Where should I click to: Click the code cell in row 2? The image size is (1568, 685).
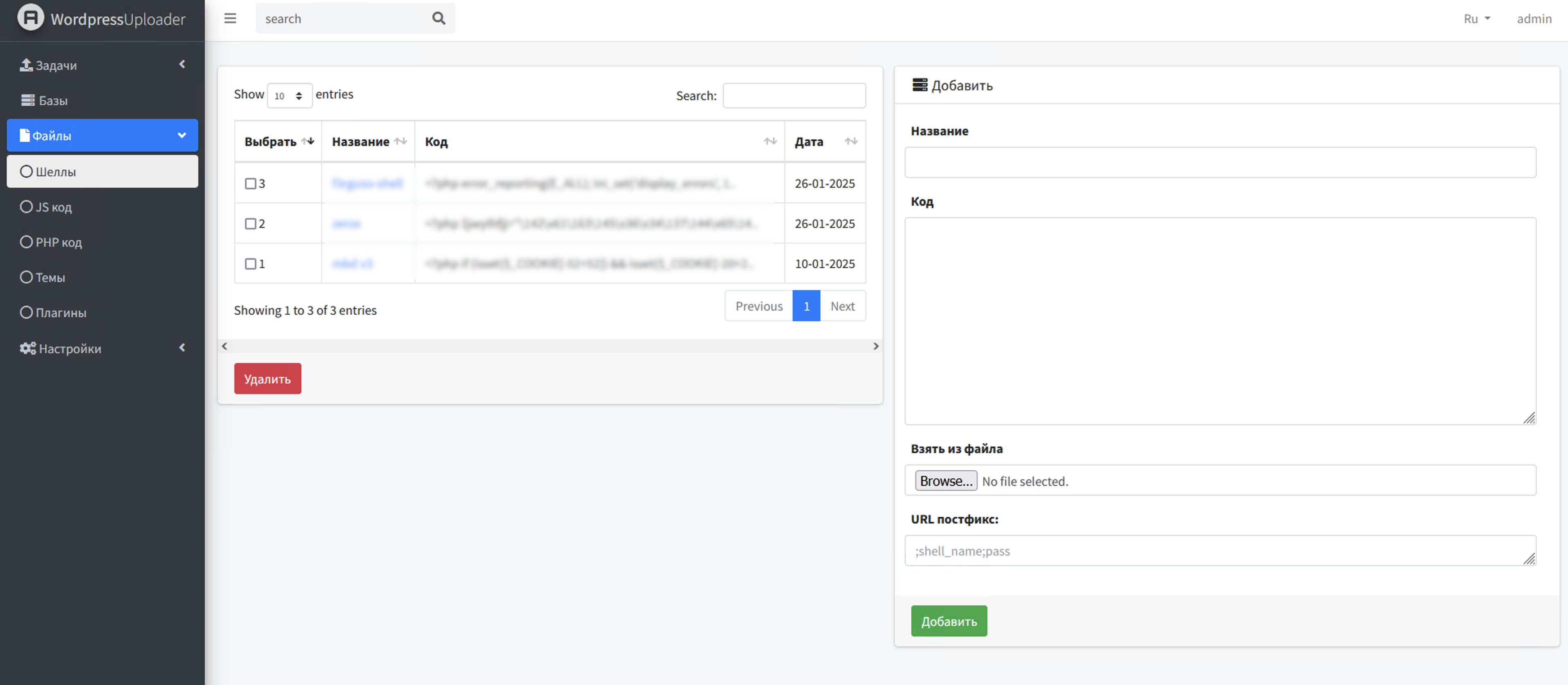(599, 223)
